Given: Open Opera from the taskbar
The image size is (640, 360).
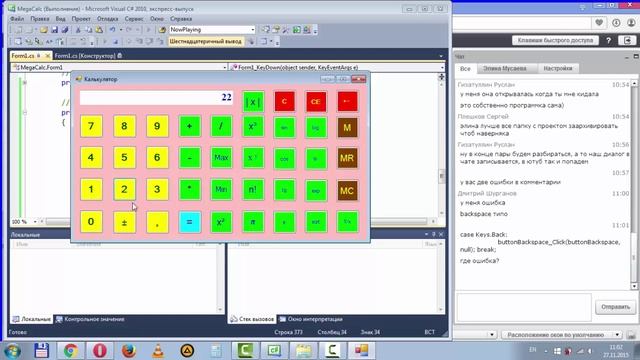Looking at the screenshot, I should 100,351.
